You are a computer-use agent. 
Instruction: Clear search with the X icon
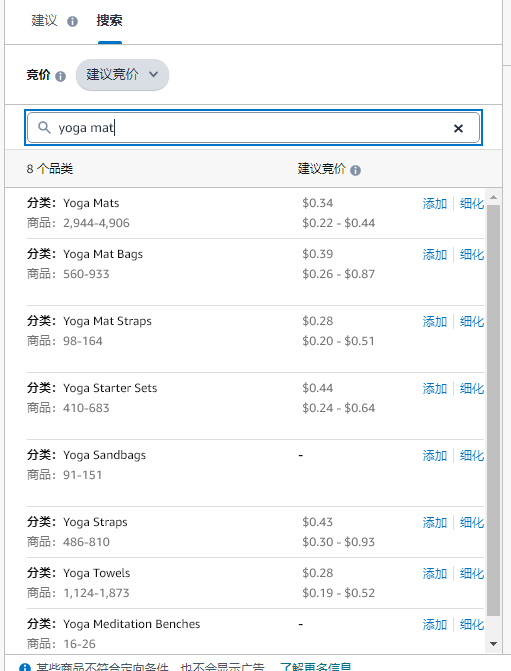[458, 128]
